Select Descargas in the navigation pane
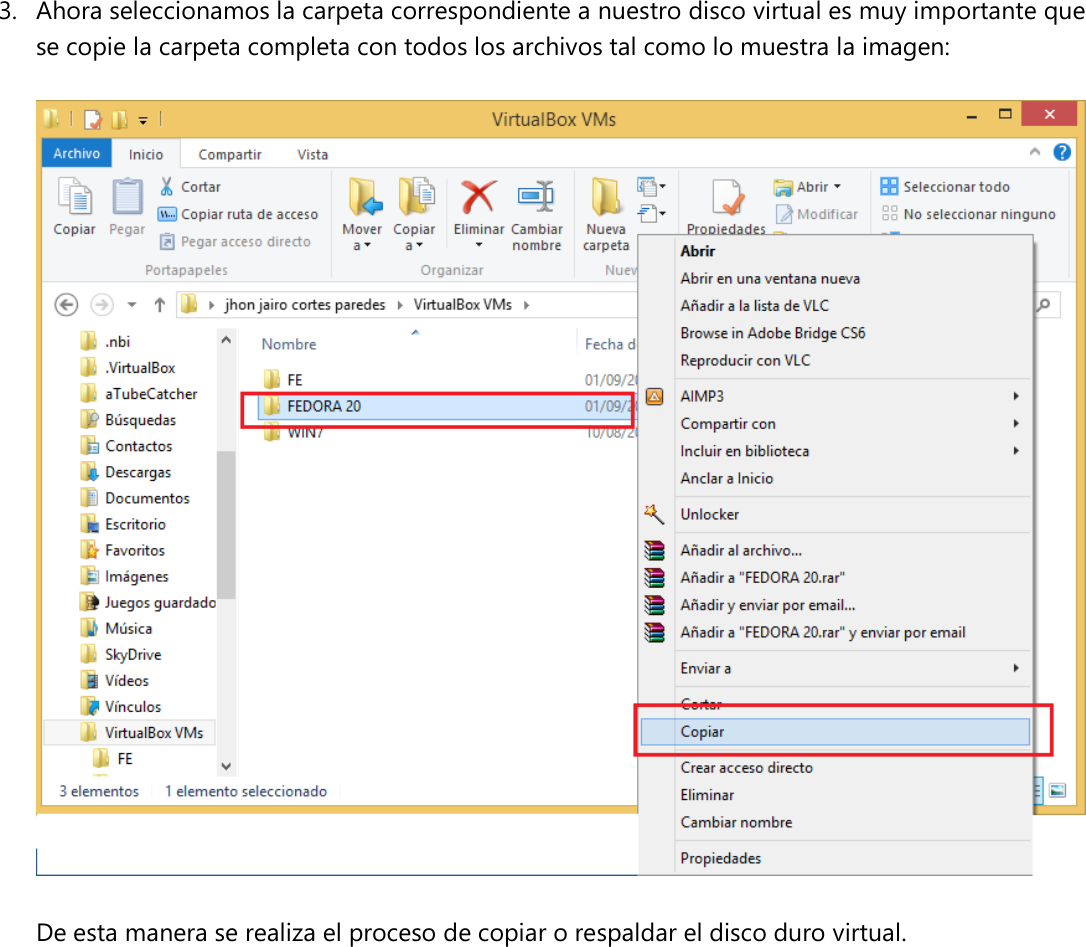 pos(125,472)
